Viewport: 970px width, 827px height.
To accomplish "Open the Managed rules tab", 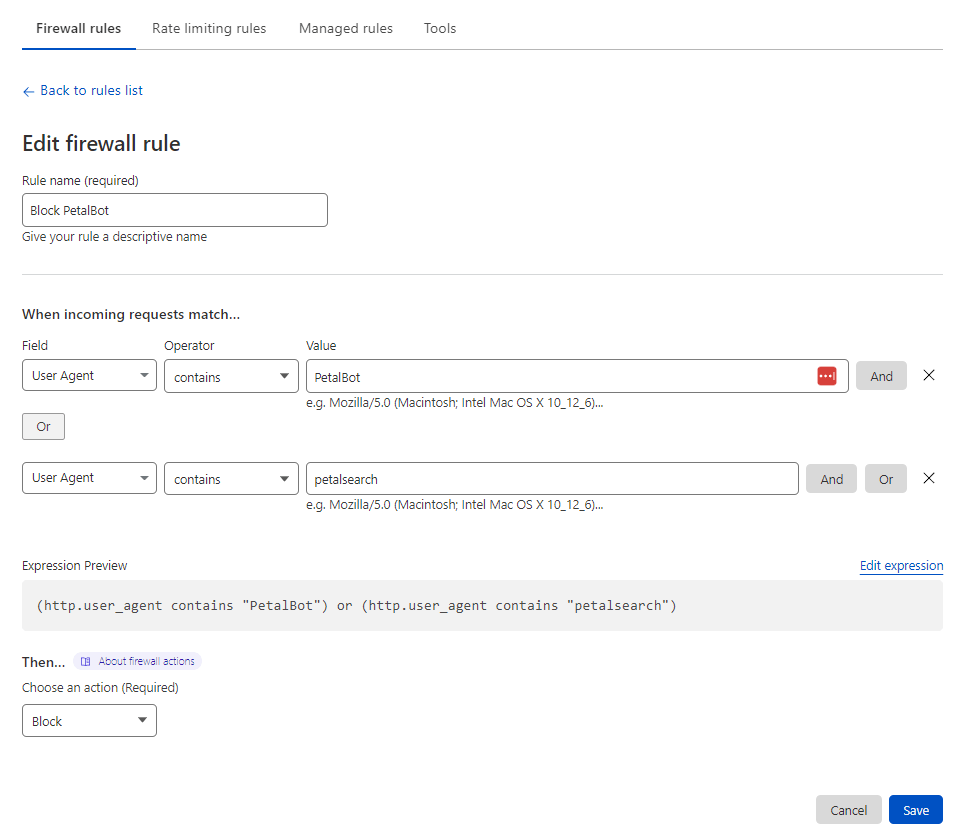I will click(346, 28).
